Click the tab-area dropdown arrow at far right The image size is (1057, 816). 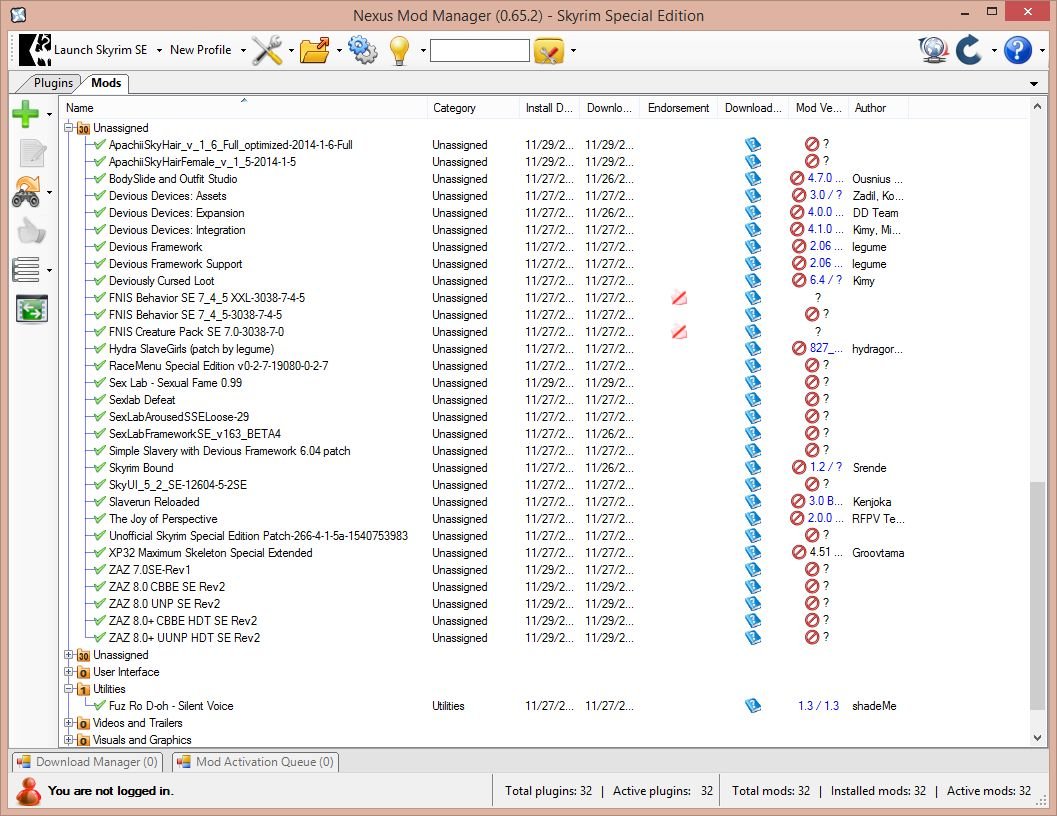tap(1033, 84)
